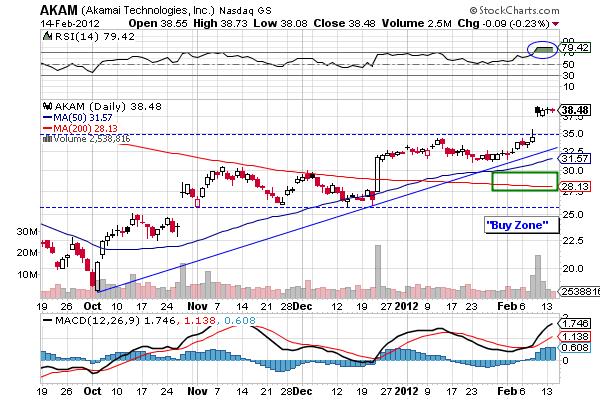The image size is (600, 400).
Task: Click the 30 level label on RSI axis
Action: (568, 75)
